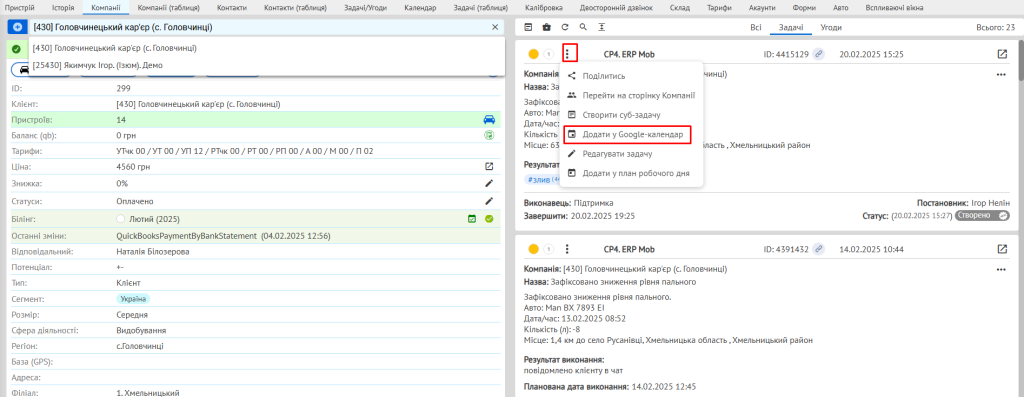Click the #злив hashtag tag
Image resolution: width=1024 pixels, height=397 pixels.
click(541, 179)
